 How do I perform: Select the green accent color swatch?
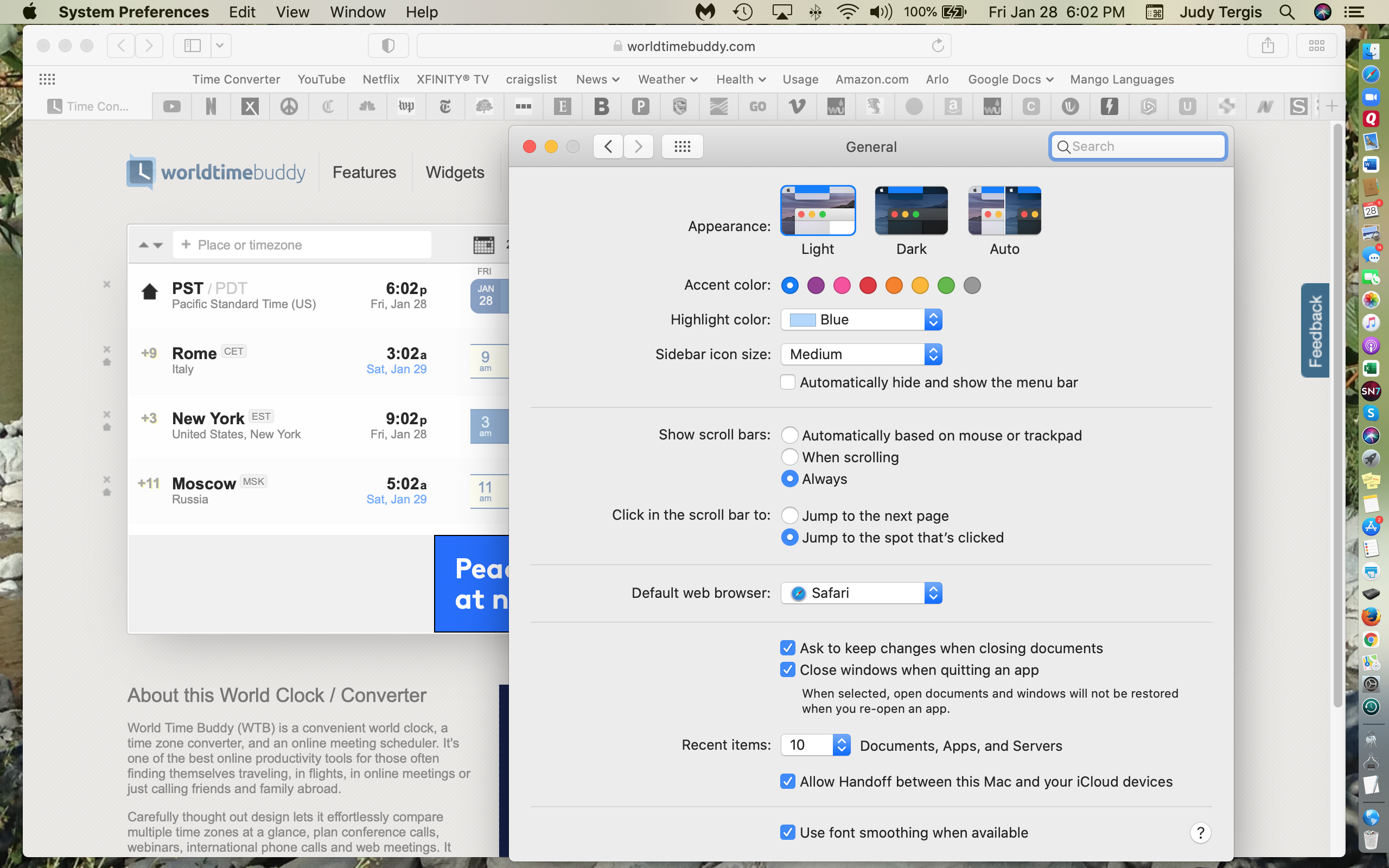coord(946,285)
